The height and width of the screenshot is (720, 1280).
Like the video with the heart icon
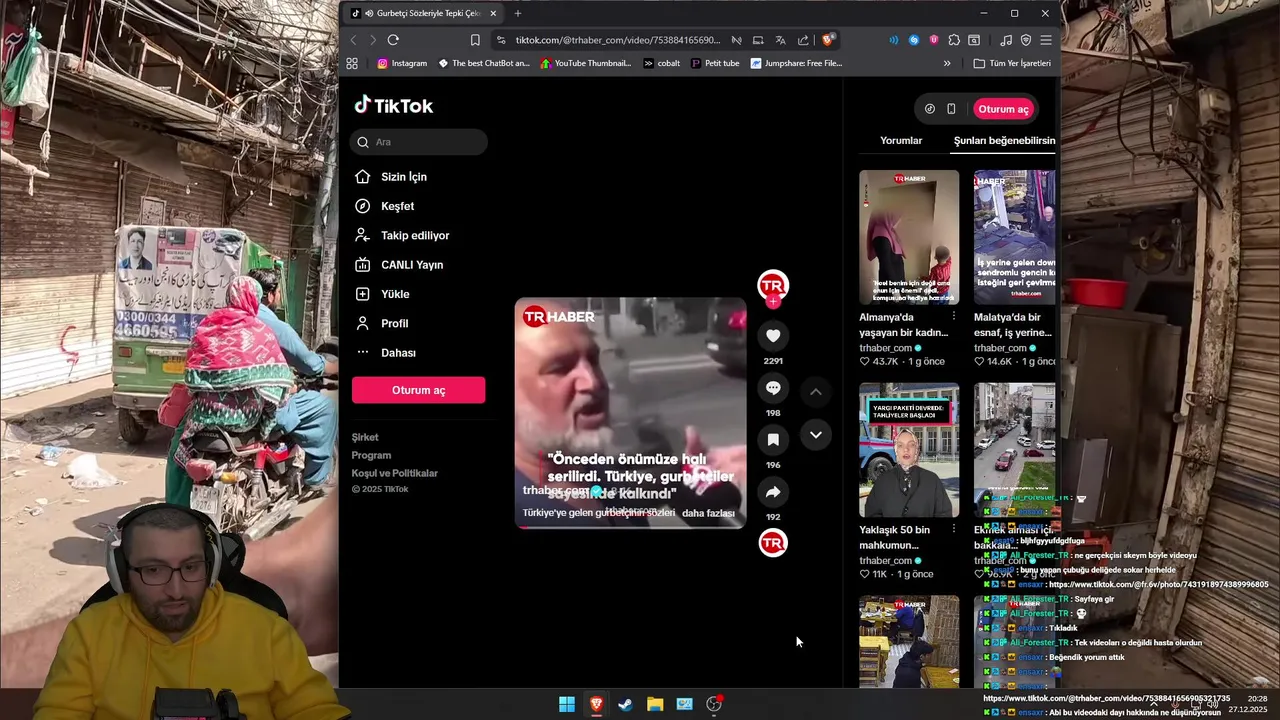coord(773,336)
